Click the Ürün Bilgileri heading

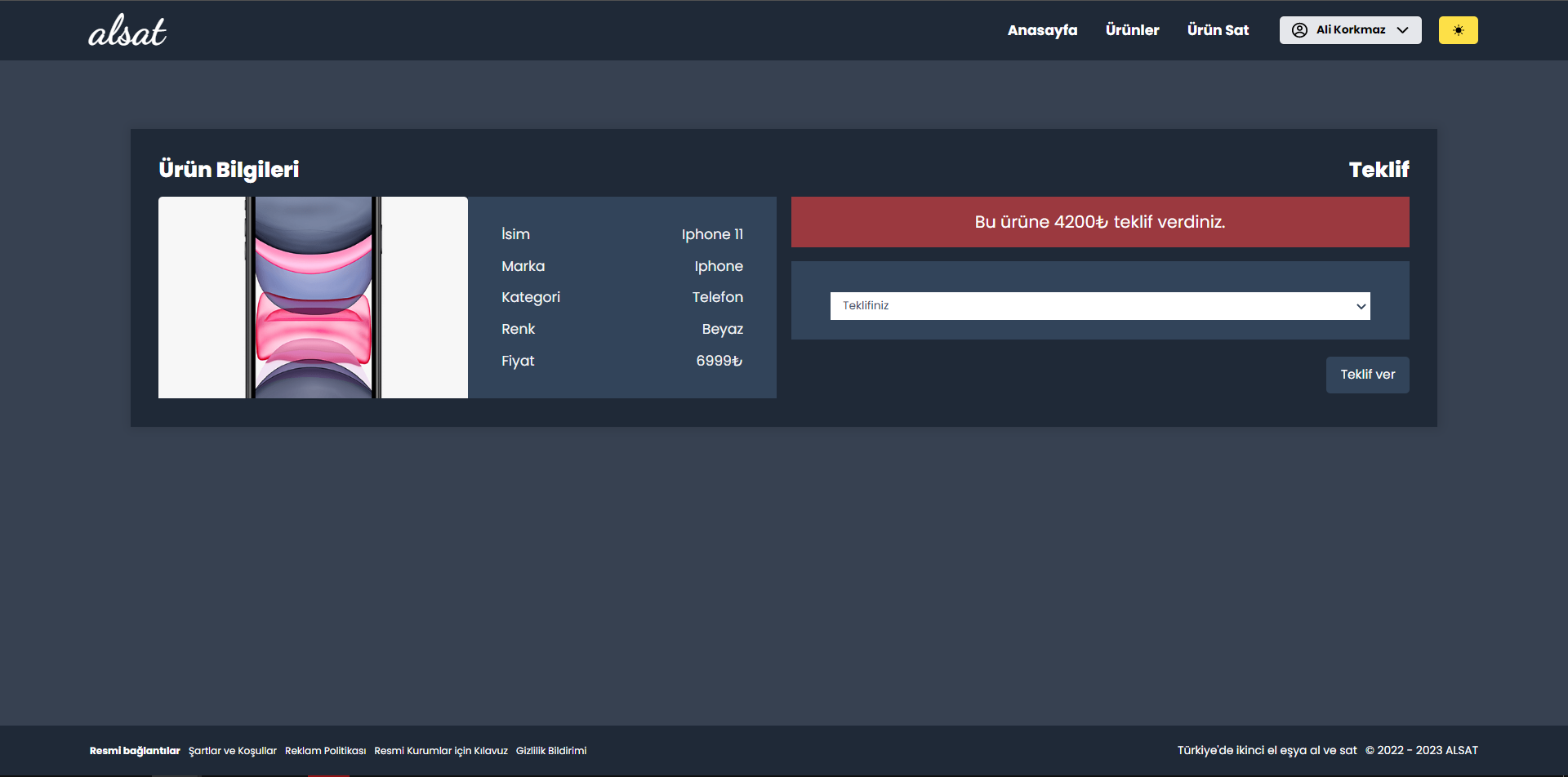pos(229,169)
